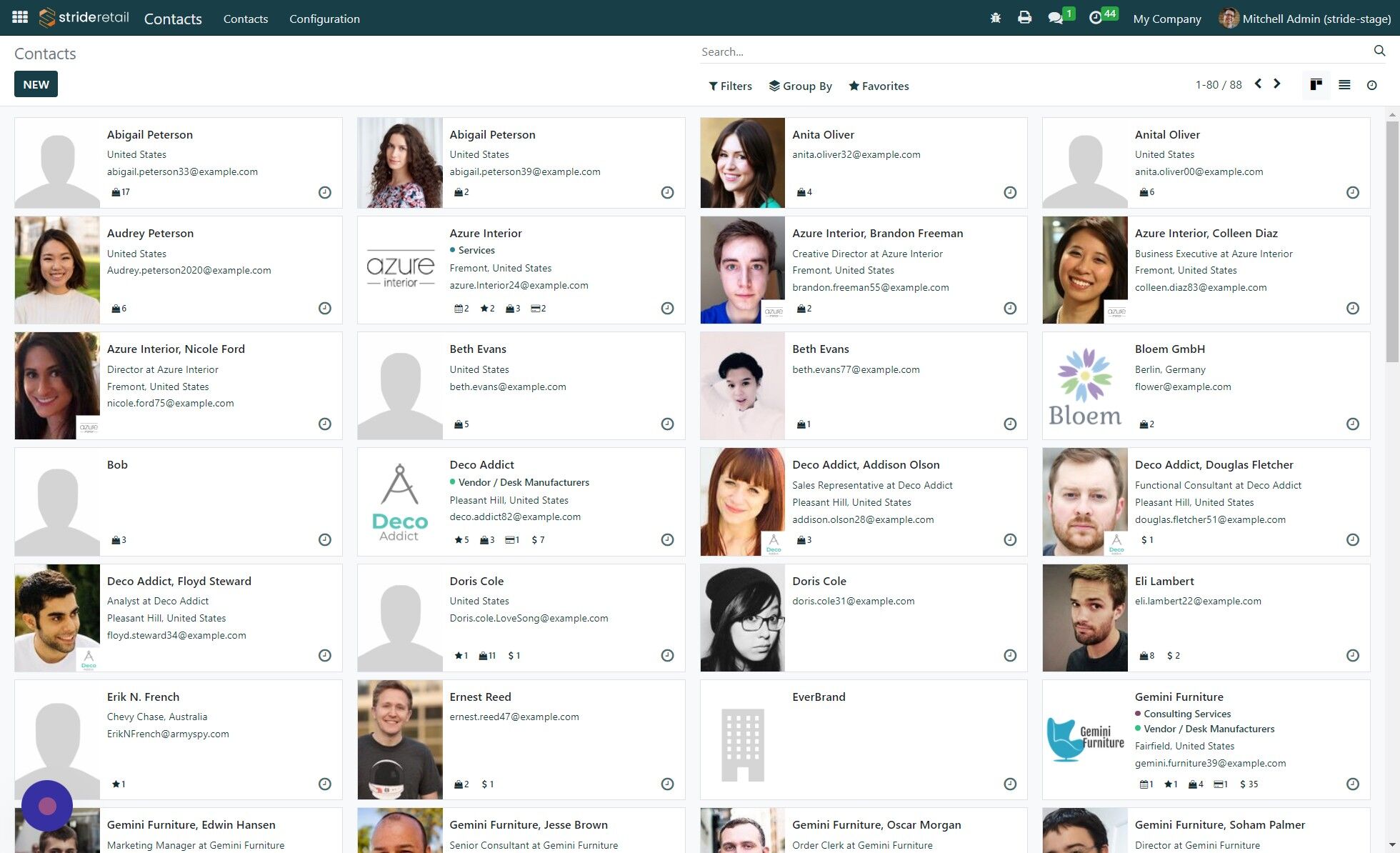This screenshot has width=1400, height=853.
Task: Open the apps grid menu
Action: coord(19,17)
